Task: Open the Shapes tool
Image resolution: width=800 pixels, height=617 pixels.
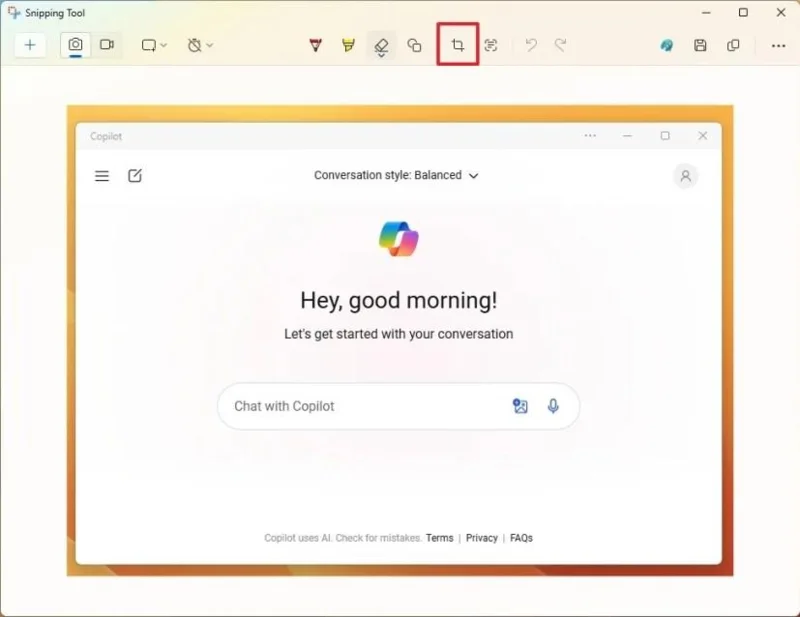Action: pos(414,45)
